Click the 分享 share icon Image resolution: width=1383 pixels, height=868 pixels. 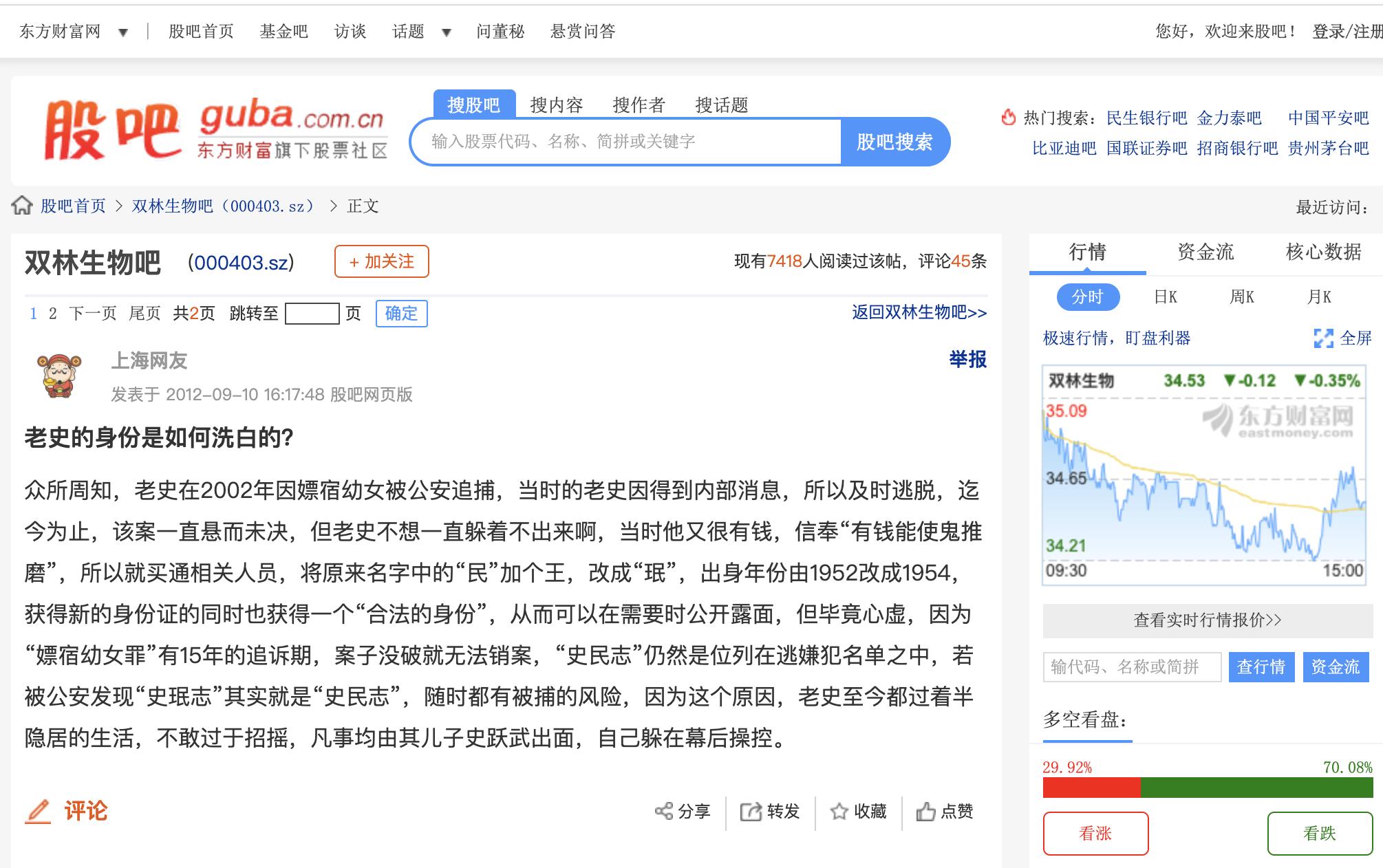(x=664, y=812)
